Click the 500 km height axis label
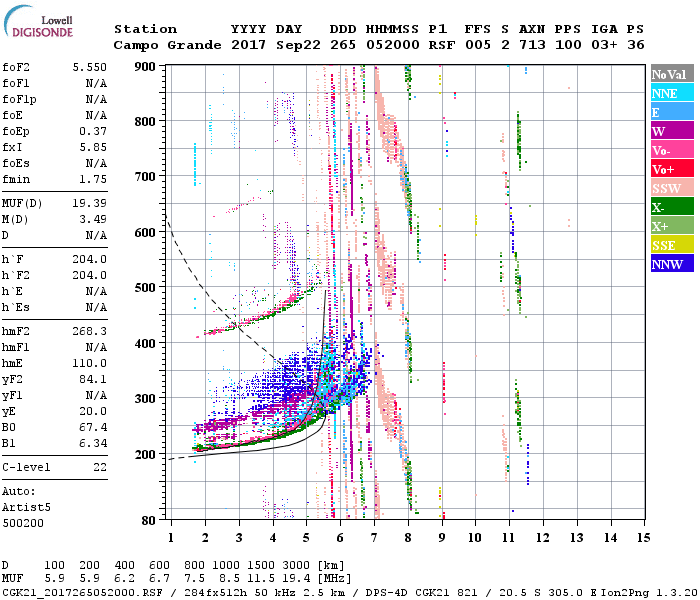The width and height of the screenshot is (700, 600). pos(145,288)
